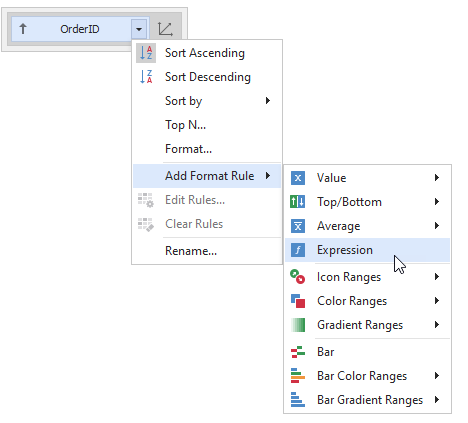The width and height of the screenshot is (468, 423).
Task: Open the OrderID dropdown arrow button
Action: 139,29
